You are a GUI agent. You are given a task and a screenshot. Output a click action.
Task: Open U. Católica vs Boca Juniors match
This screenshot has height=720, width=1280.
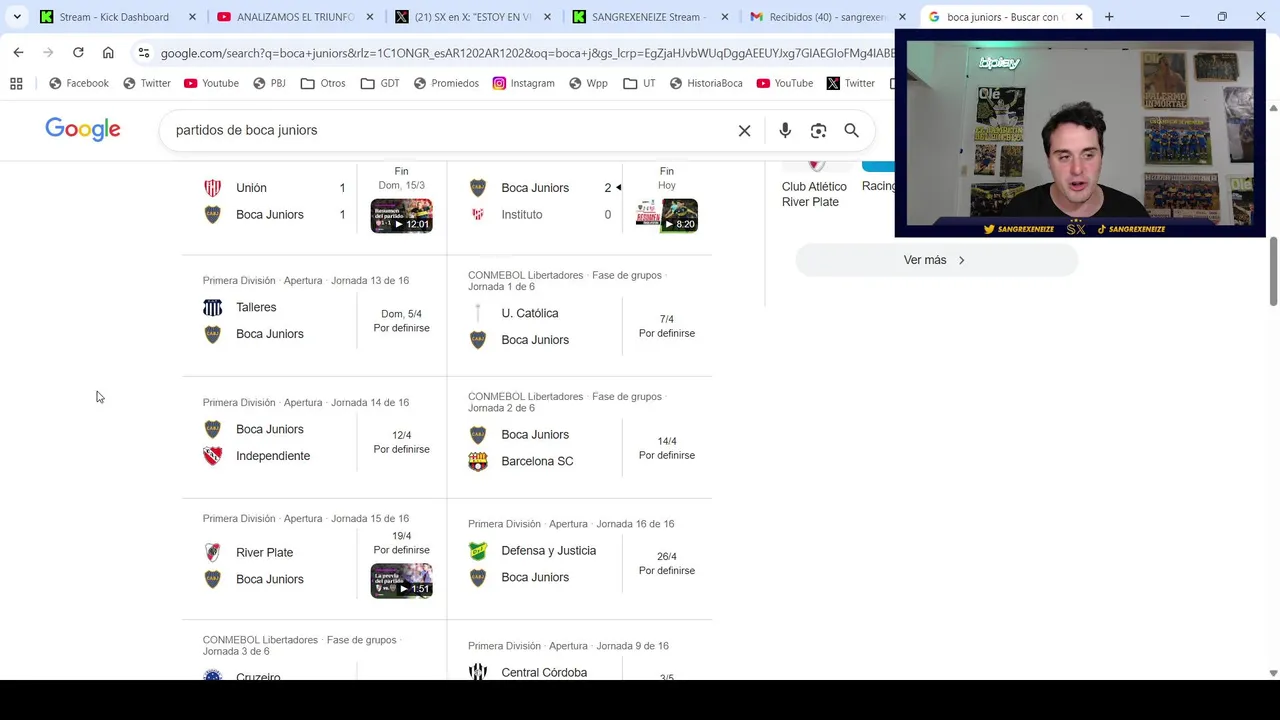(x=580, y=315)
